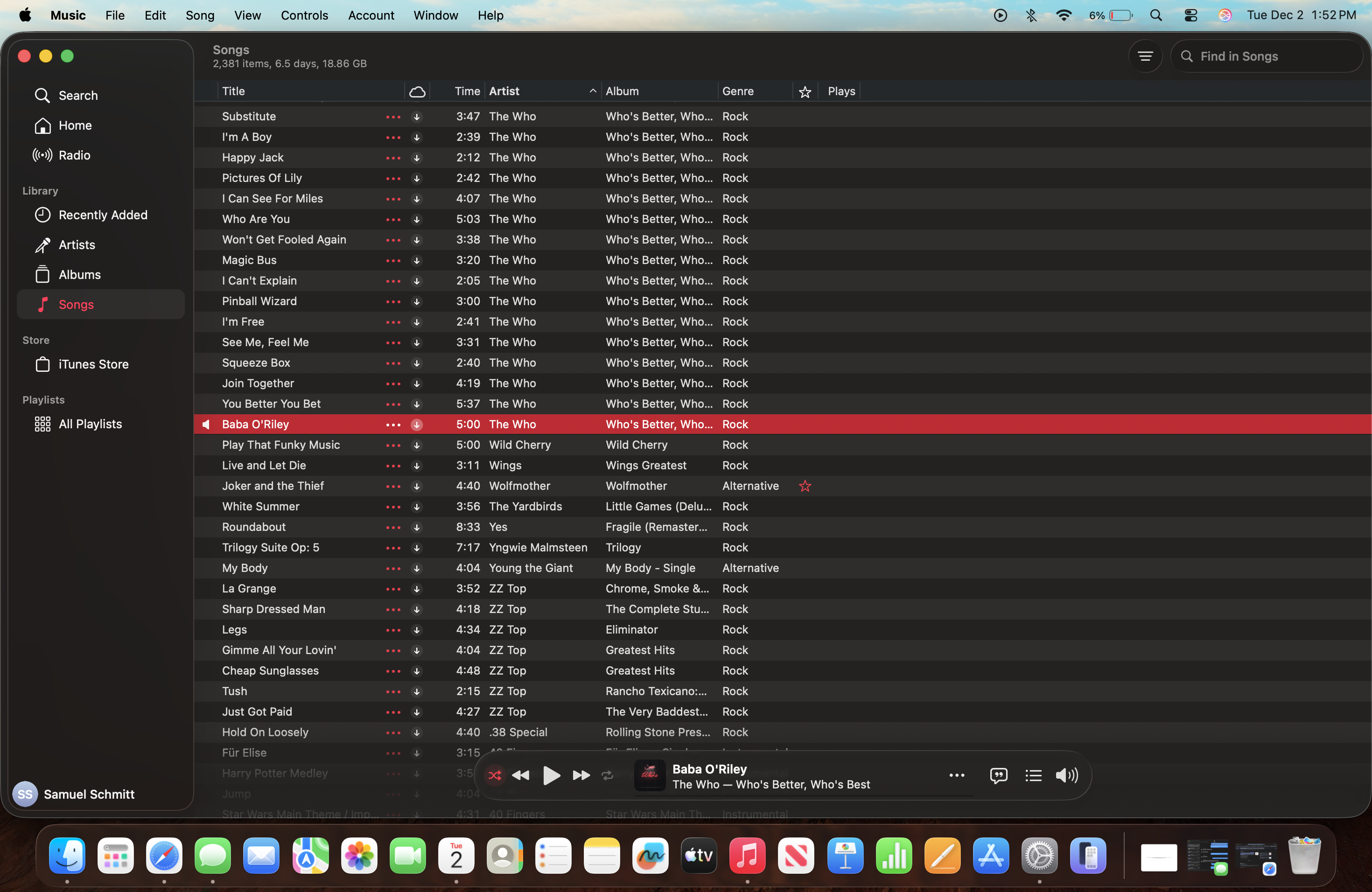Open the Song menu
The image size is (1372, 892).
199,15
